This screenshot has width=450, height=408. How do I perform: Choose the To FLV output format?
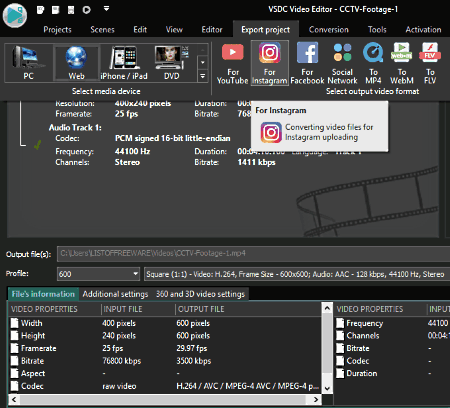point(430,63)
